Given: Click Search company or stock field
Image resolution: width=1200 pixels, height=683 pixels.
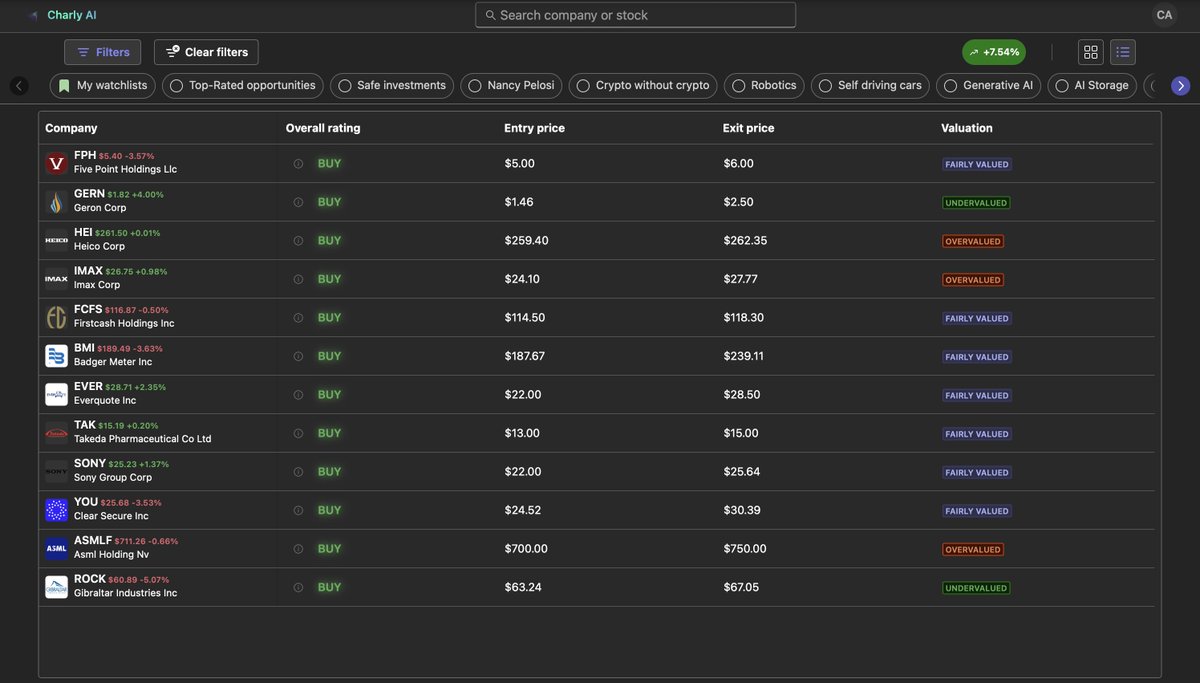Looking at the screenshot, I should point(635,15).
